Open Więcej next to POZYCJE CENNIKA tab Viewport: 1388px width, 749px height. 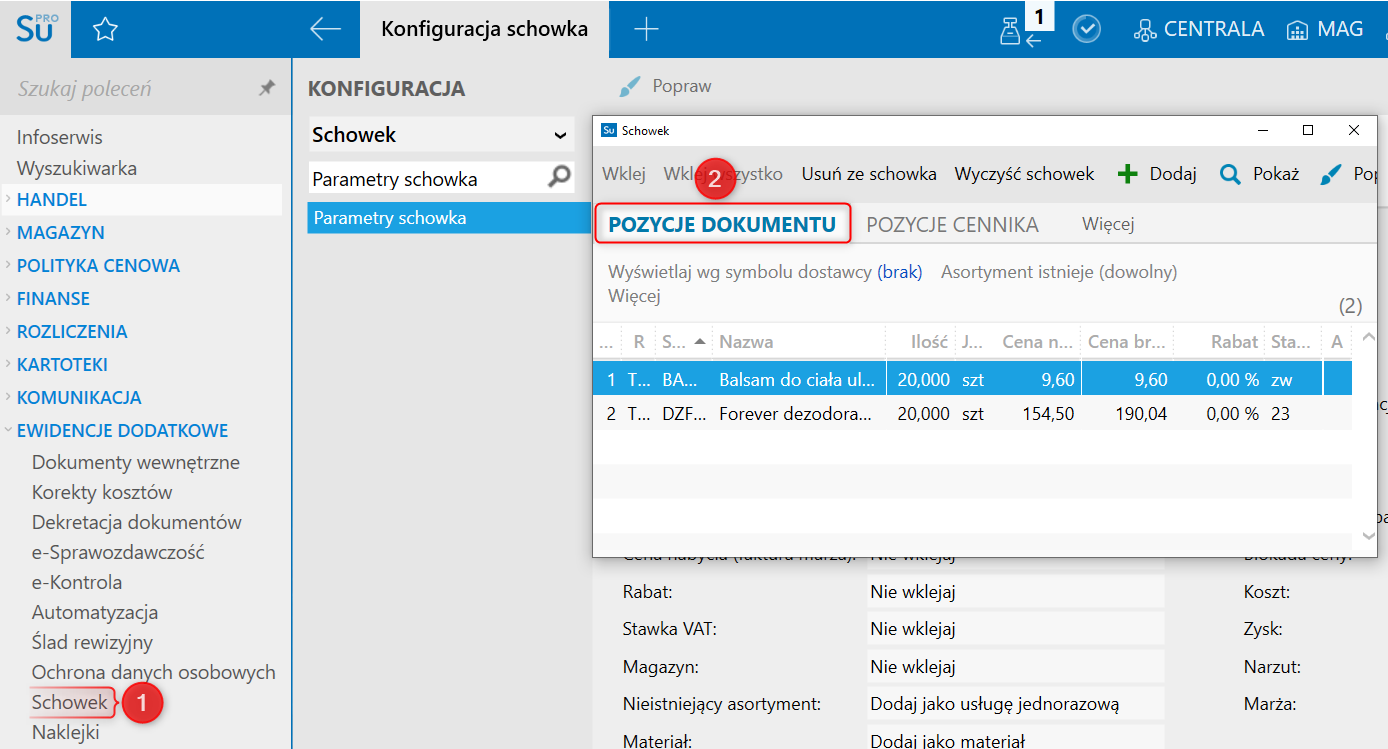1108,225
